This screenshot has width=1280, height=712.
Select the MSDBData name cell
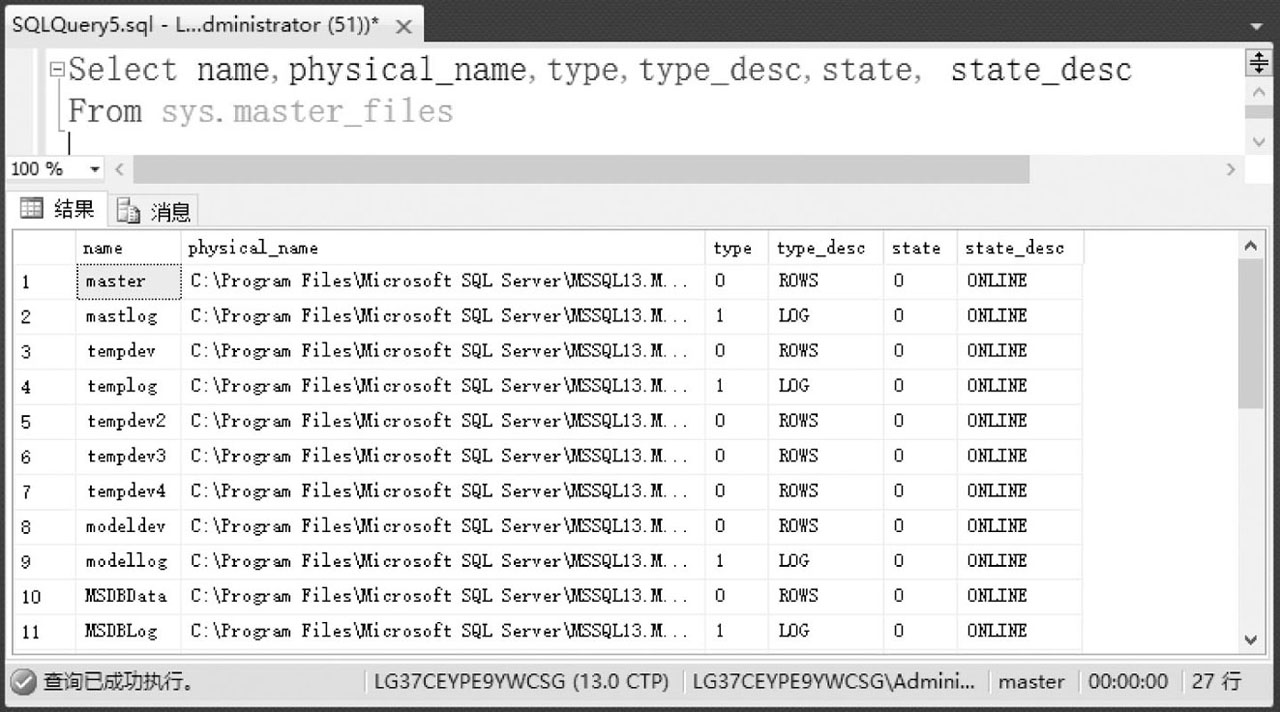[128, 597]
